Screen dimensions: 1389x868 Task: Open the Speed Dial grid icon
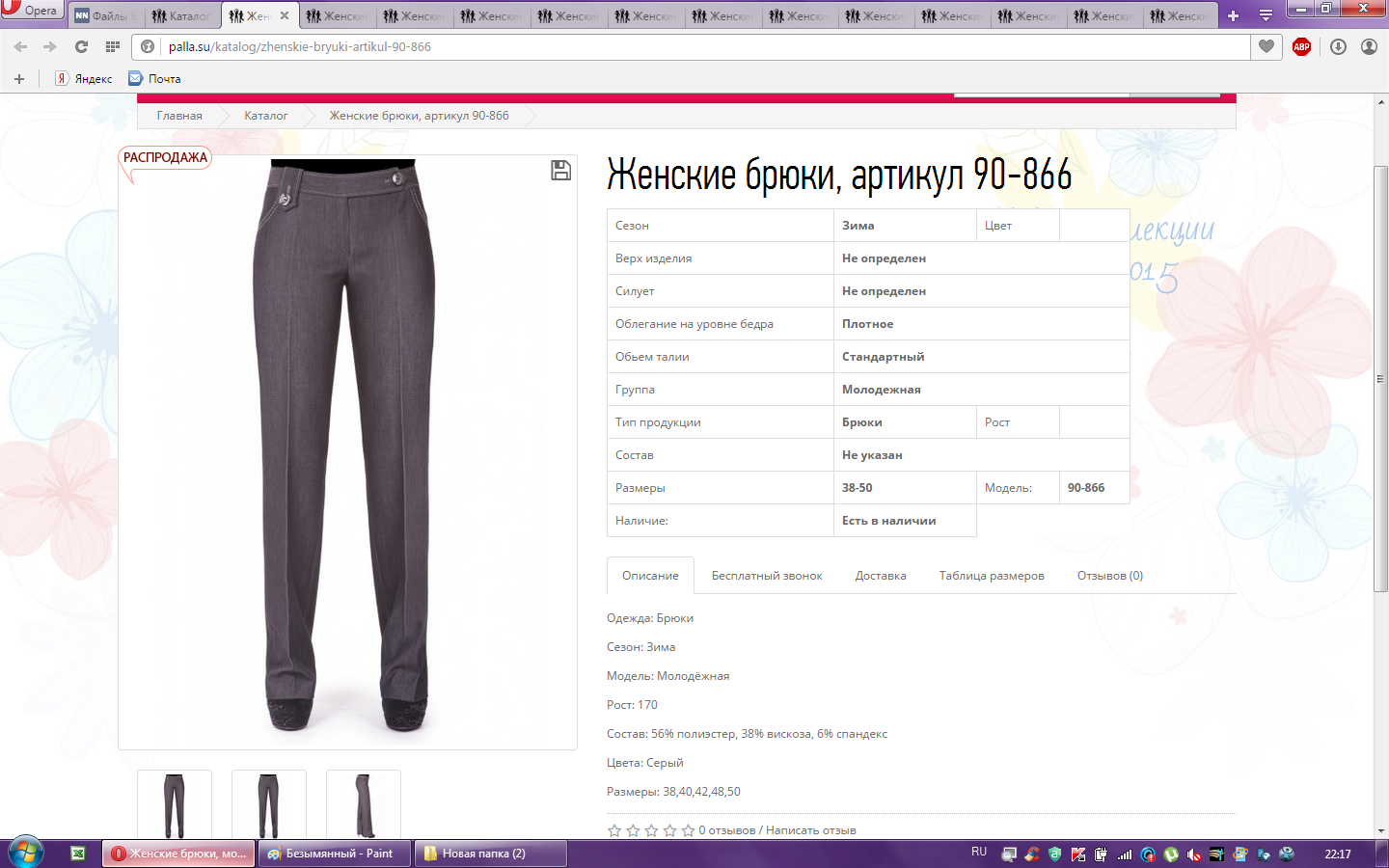click(x=113, y=46)
